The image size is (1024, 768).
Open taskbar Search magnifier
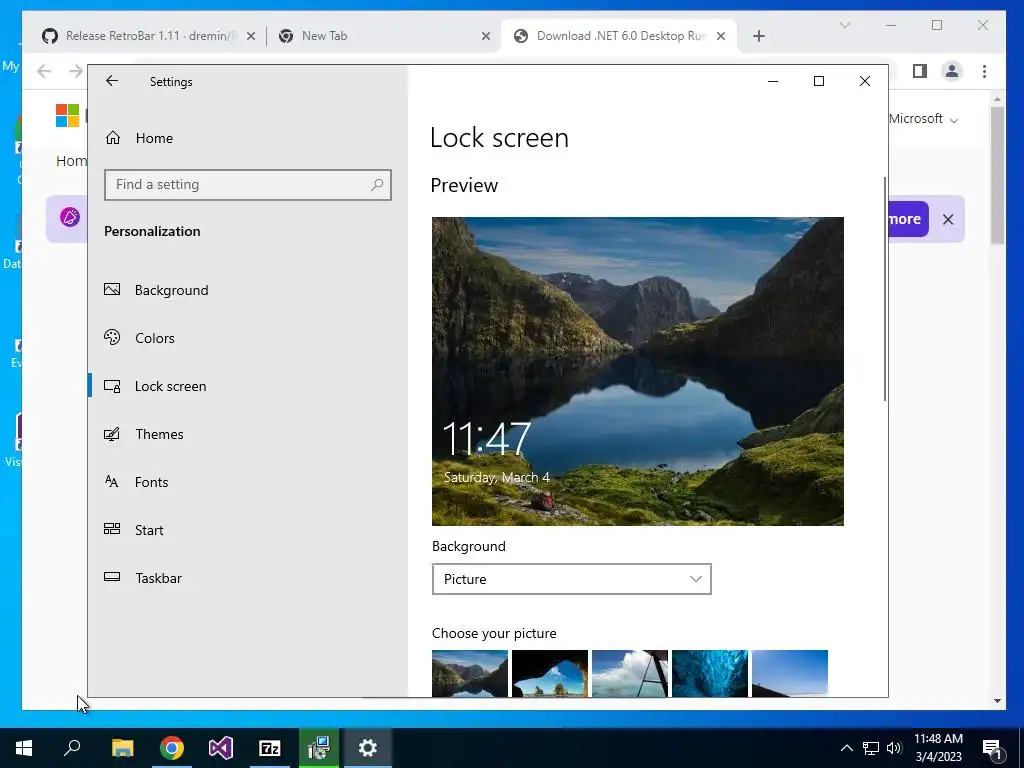coord(72,748)
